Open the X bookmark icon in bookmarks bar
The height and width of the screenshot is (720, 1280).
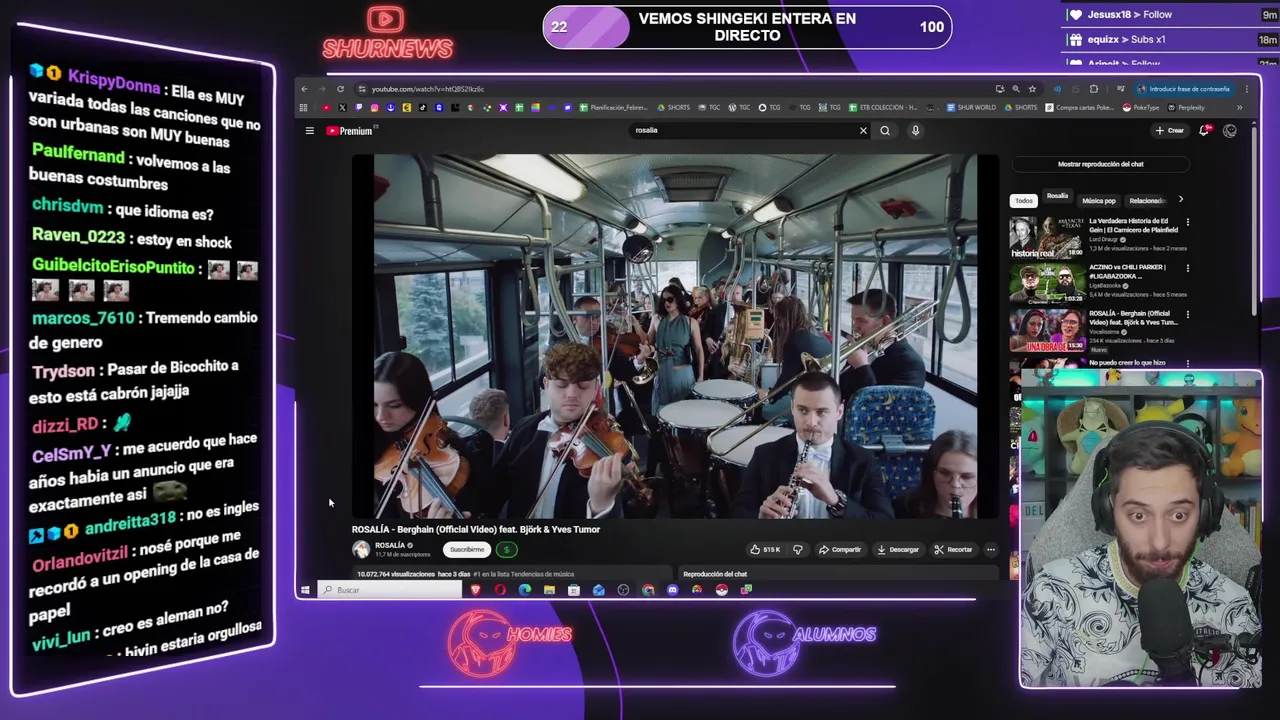[x=343, y=107]
